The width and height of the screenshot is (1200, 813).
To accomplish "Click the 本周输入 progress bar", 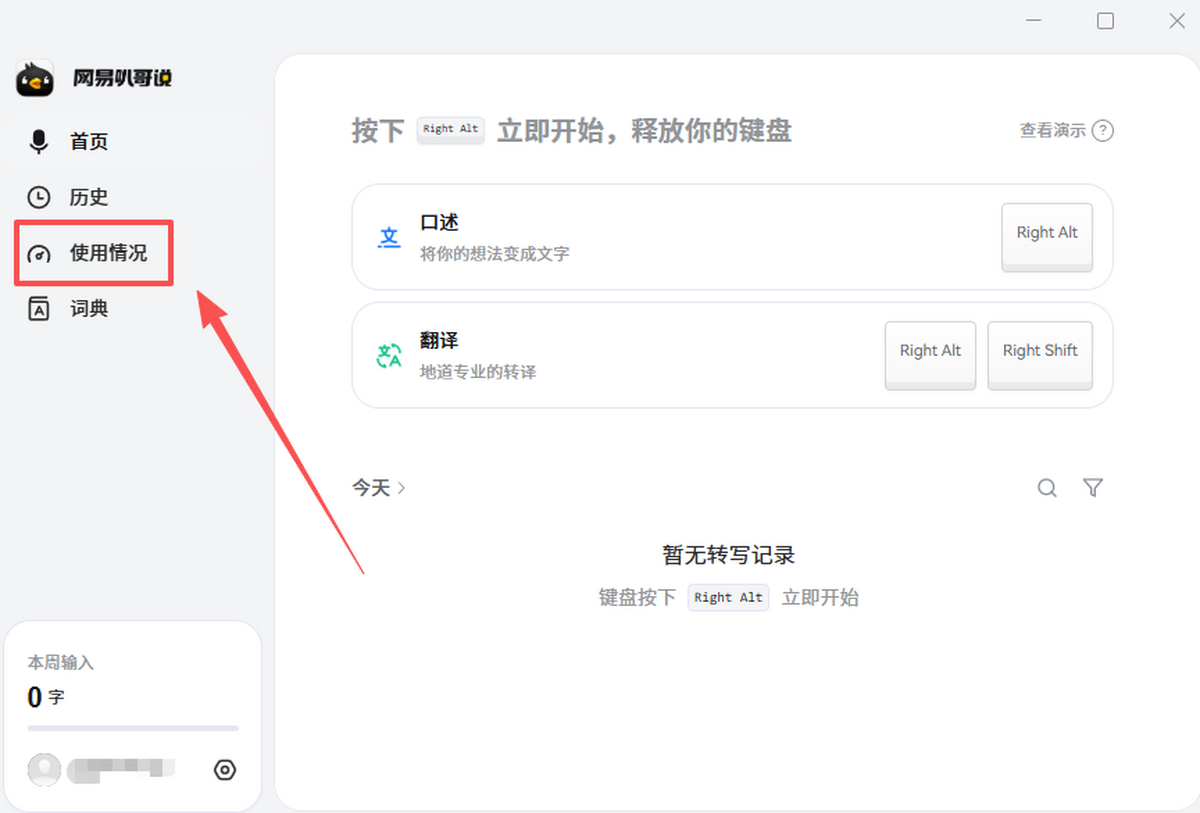I will (x=133, y=728).
